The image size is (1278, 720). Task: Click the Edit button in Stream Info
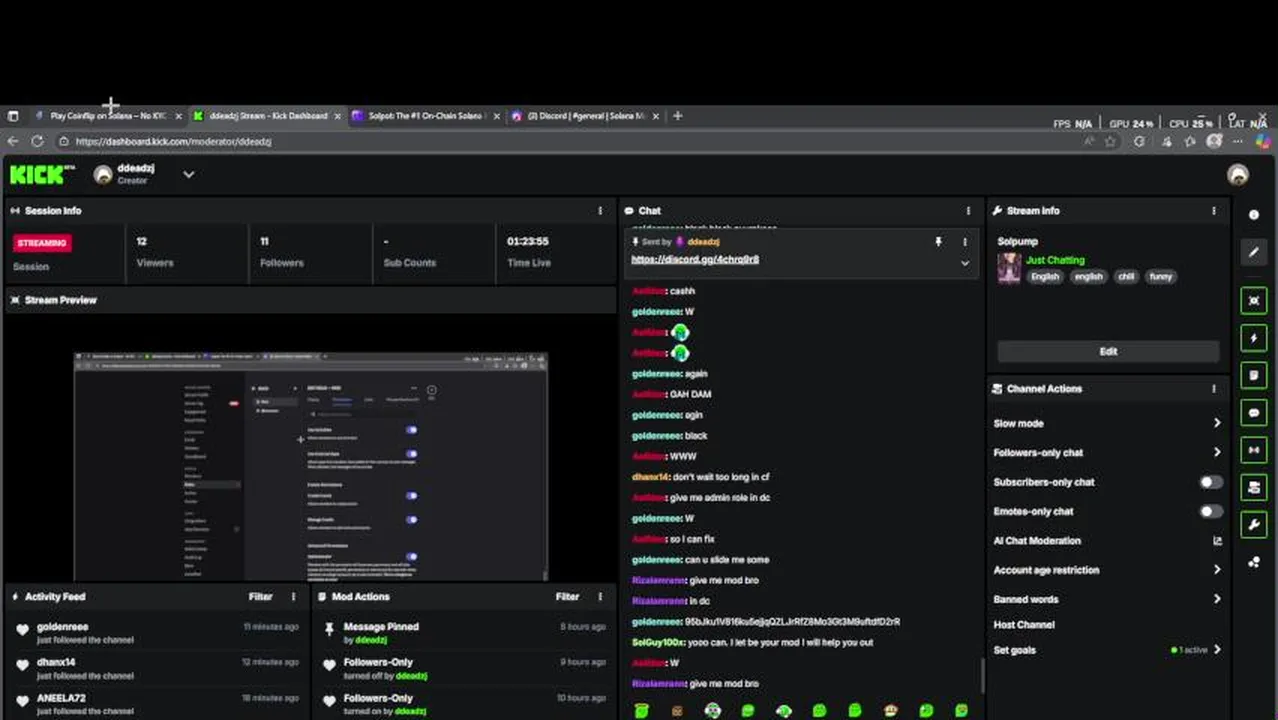click(x=1108, y=352)
